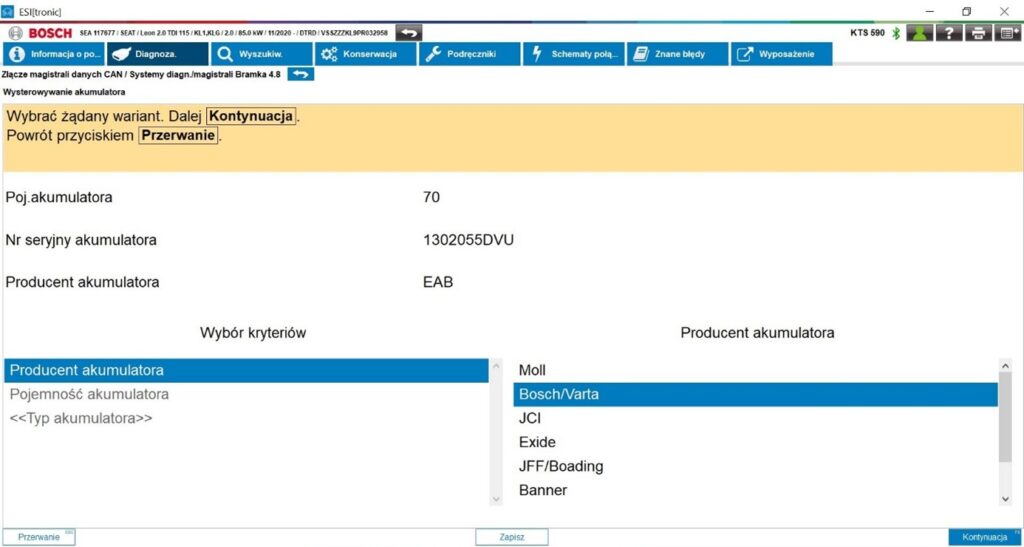The height and width of the screenshot is (547, 1024).
Task: Click the Zapisz button
Action: point(512,537)
